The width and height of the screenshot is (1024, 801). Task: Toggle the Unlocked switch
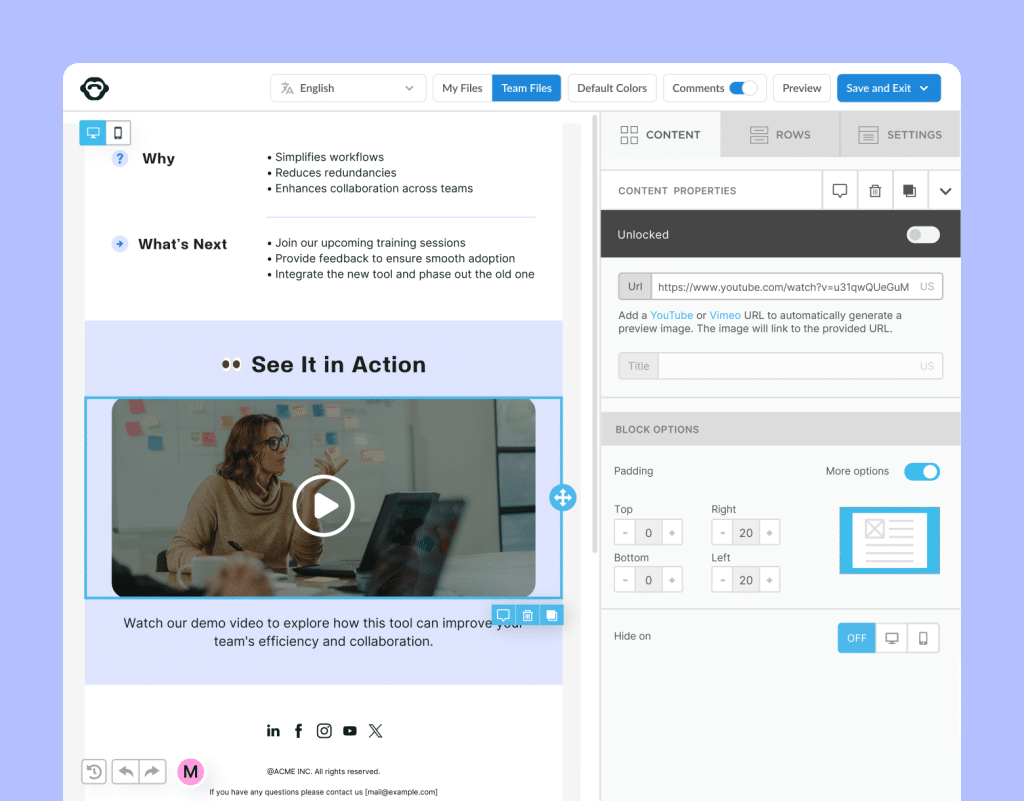pos(922,234)
